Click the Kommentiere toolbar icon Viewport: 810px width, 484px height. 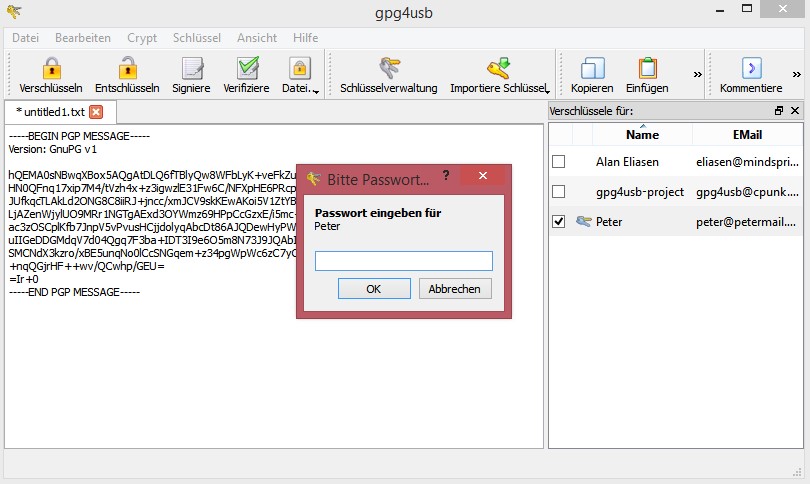pos(750,68)
